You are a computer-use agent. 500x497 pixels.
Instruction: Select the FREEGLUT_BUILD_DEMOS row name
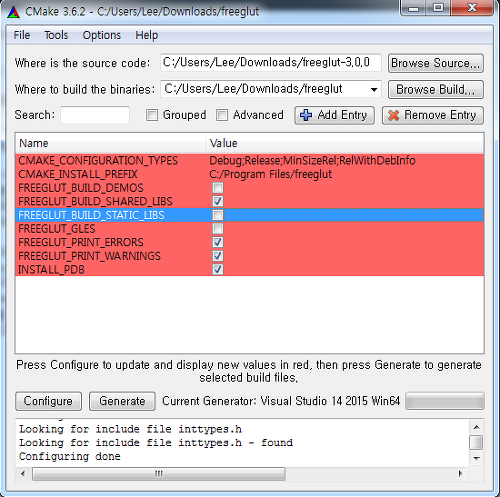[81, 188]
